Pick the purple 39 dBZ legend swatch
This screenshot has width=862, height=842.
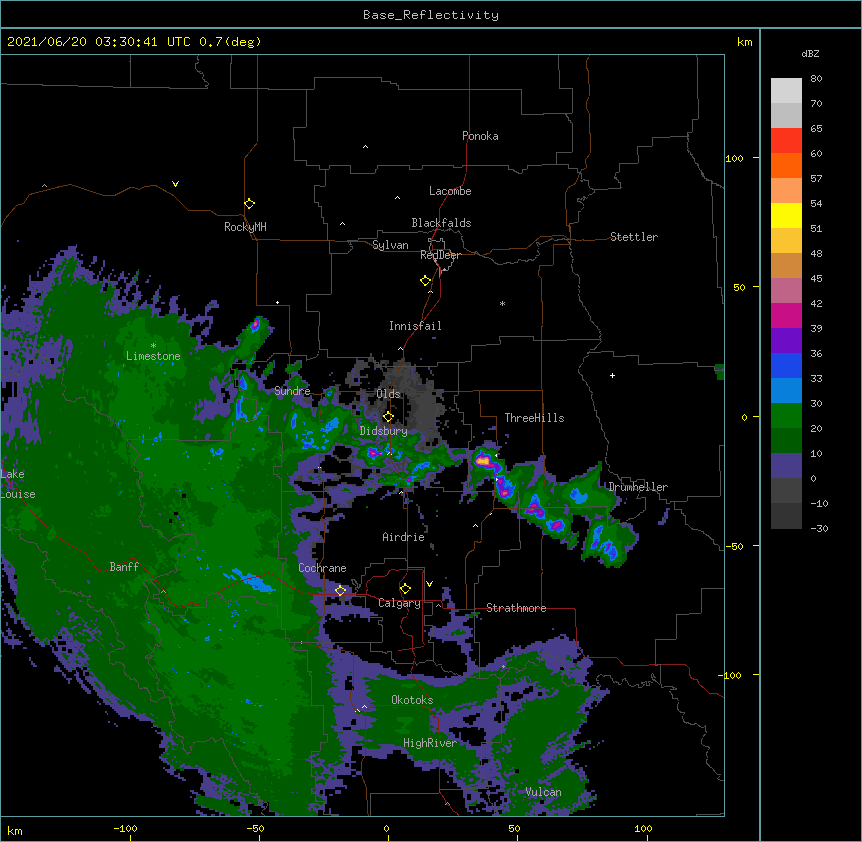pyautogui.click(x=786, y=341)
